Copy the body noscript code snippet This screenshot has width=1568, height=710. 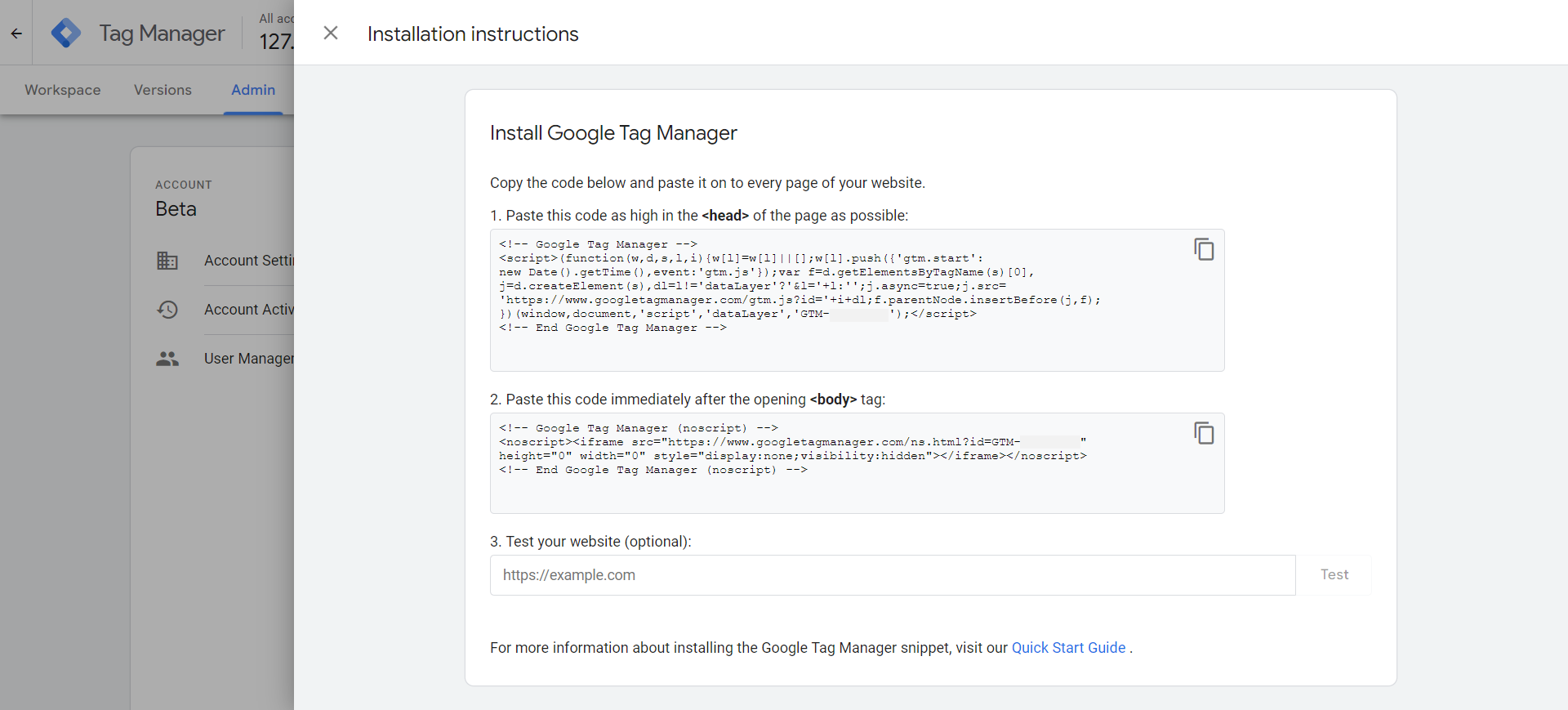click(x=1204, y=433)
